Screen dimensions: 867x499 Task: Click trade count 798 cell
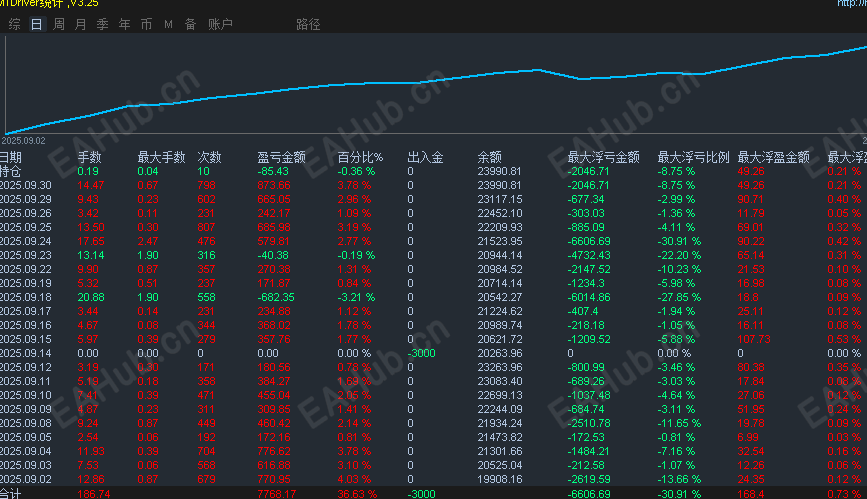pyautogui.click(x=206, y=185)
